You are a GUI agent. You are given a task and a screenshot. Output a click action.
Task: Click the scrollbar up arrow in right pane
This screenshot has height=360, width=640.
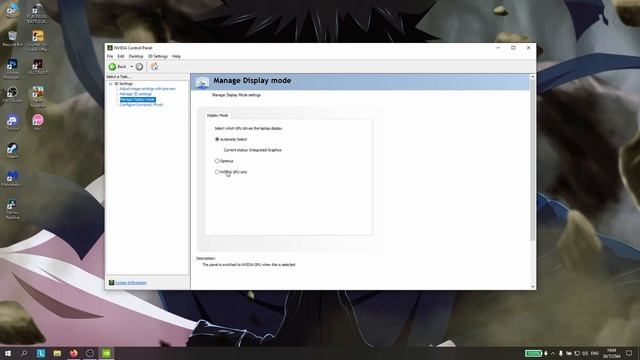[x=532, y=76]
